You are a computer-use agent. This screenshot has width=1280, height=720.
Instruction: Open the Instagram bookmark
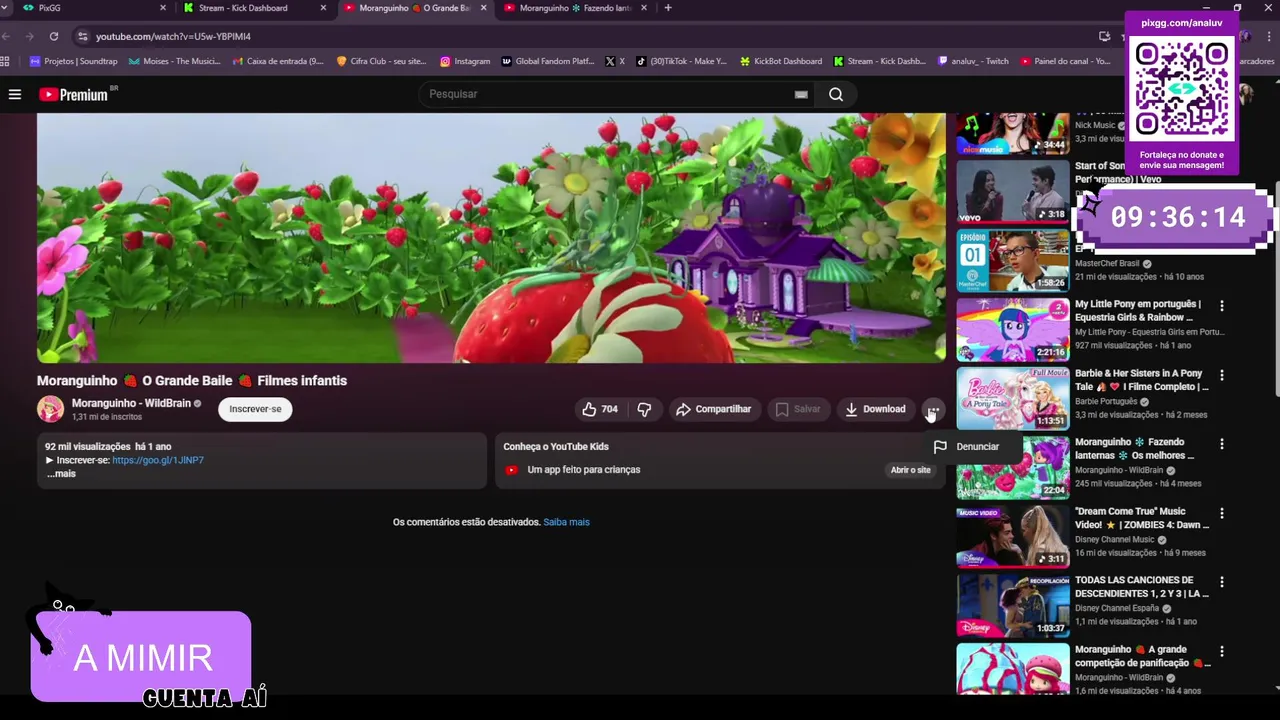click(465, 61)
